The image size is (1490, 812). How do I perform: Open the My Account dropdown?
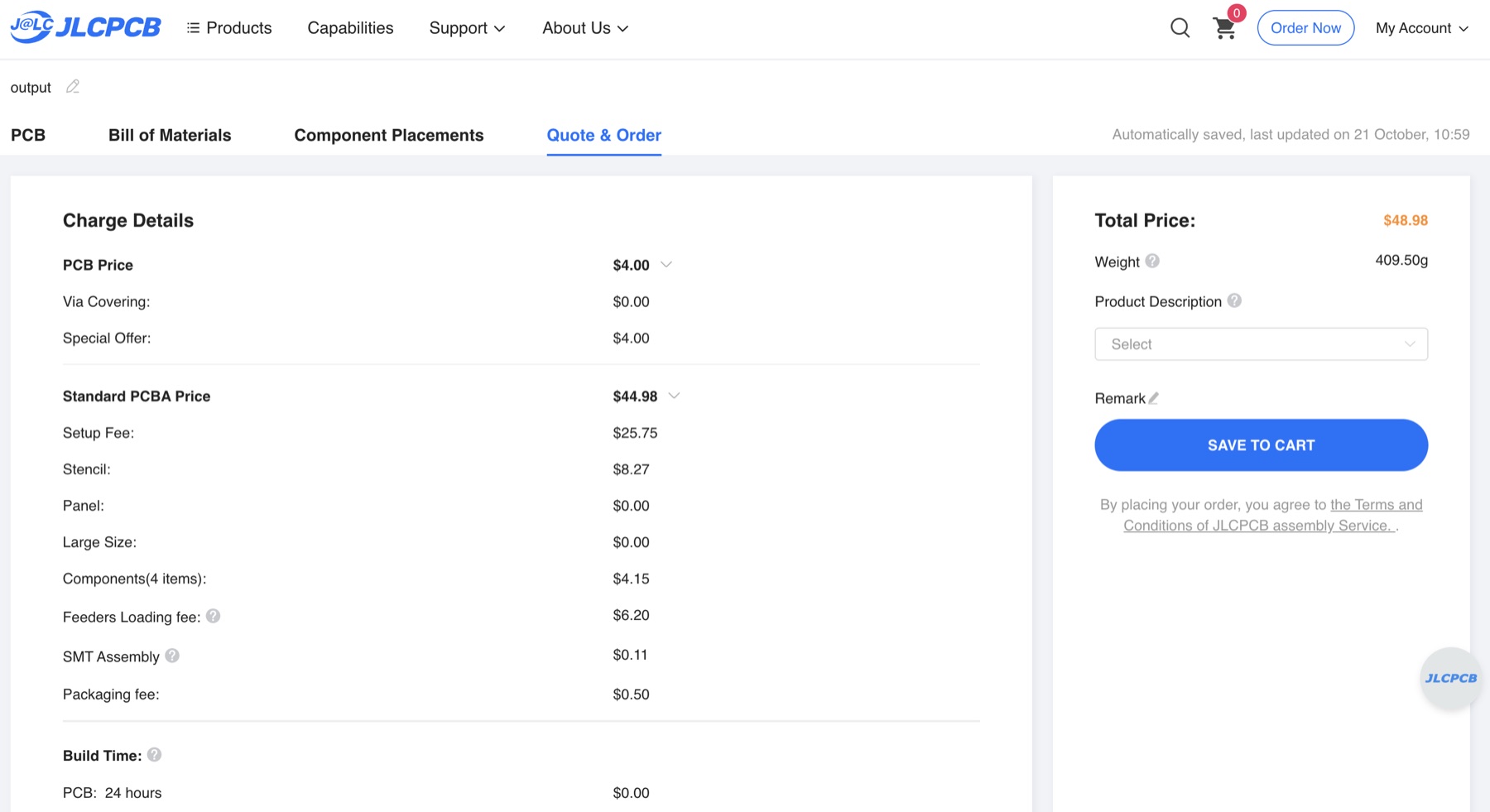tap(1422, 28)
